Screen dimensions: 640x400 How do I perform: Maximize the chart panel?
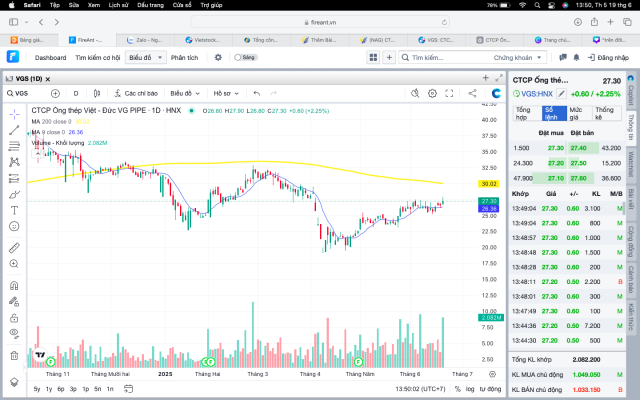499,78
